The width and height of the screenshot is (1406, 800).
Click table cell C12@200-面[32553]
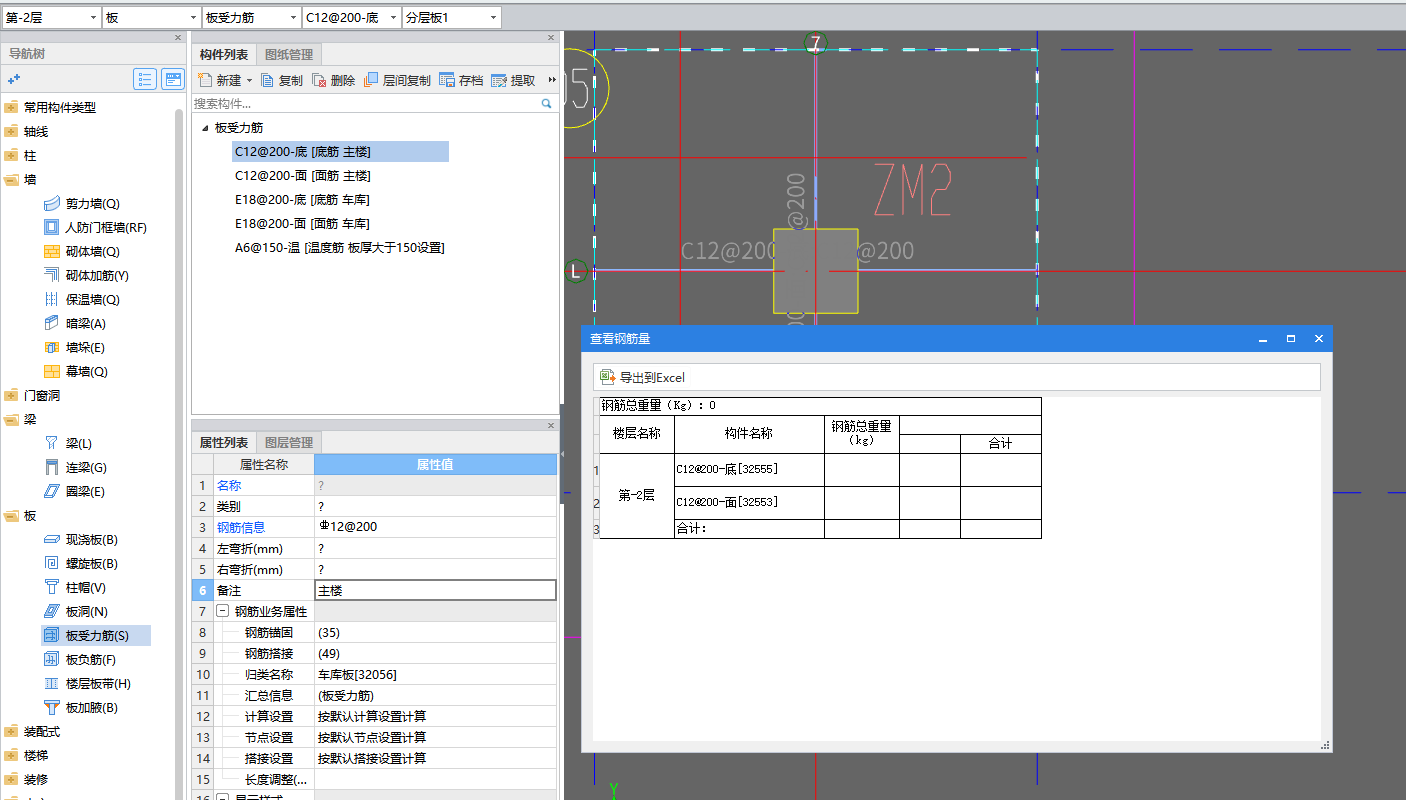(749, 503)
